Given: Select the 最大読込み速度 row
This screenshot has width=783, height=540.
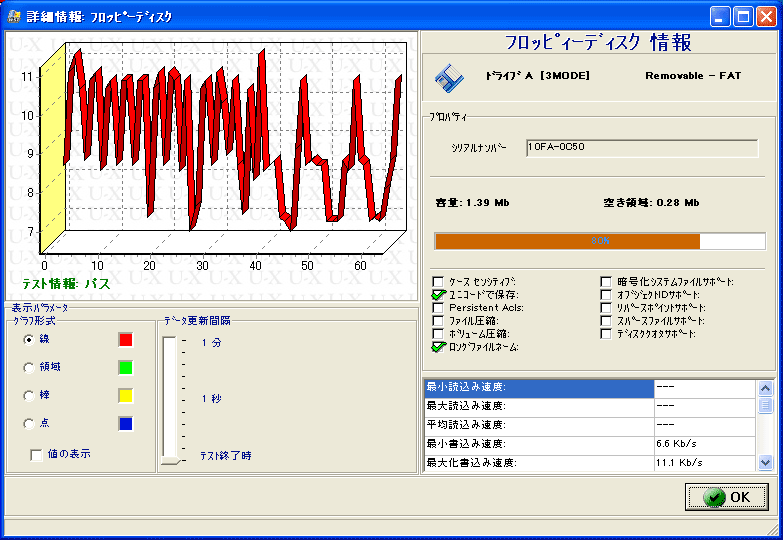Looking at the screenshot, I should pyautogui.click(x=539, y=406).
